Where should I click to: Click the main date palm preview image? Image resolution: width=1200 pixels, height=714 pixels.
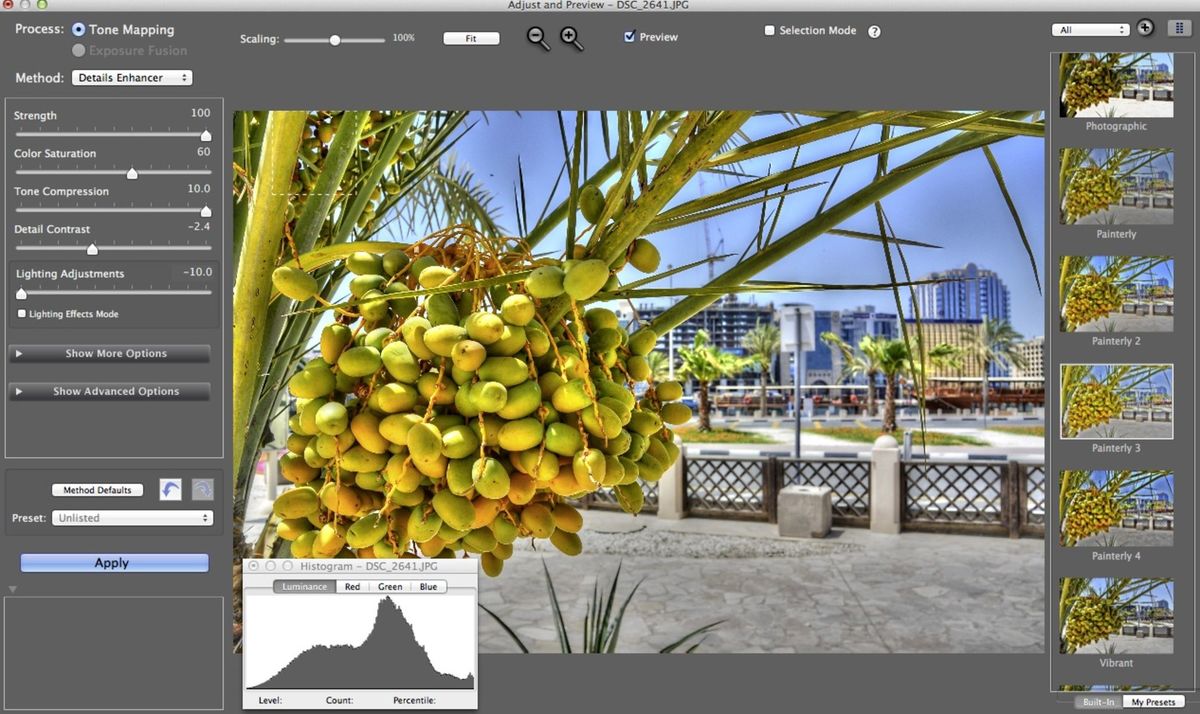pos(639,381)
